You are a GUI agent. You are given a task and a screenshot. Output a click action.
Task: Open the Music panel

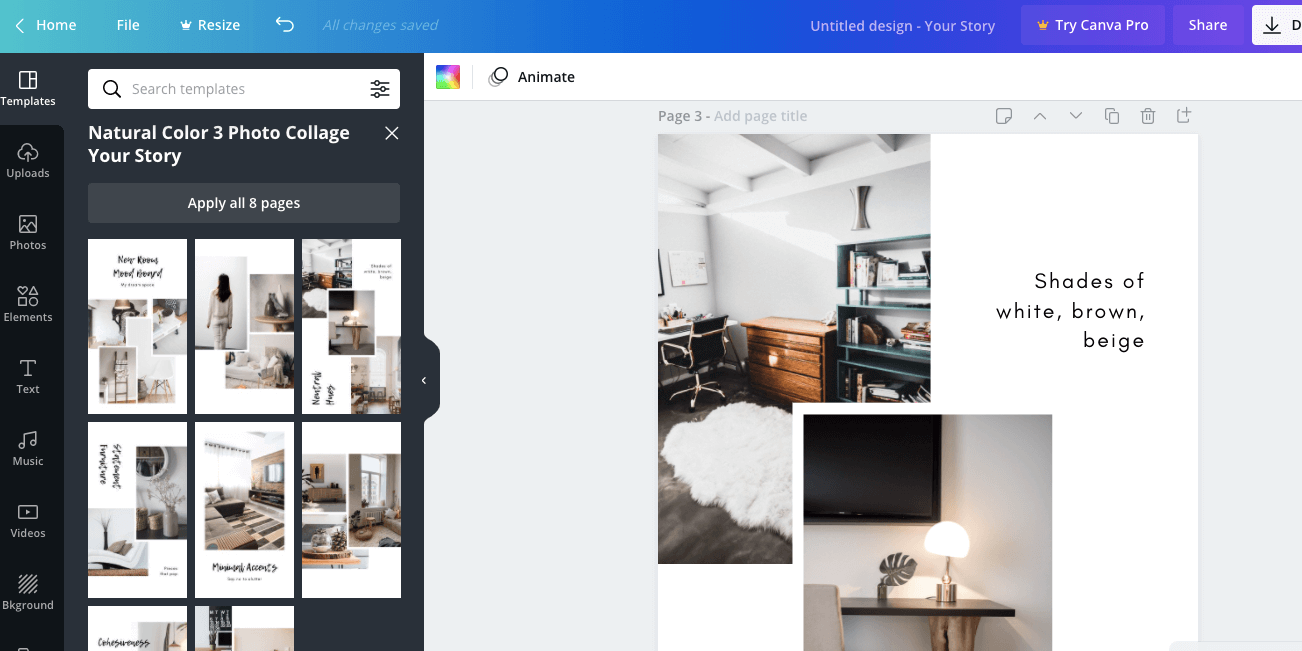point(28,448)
